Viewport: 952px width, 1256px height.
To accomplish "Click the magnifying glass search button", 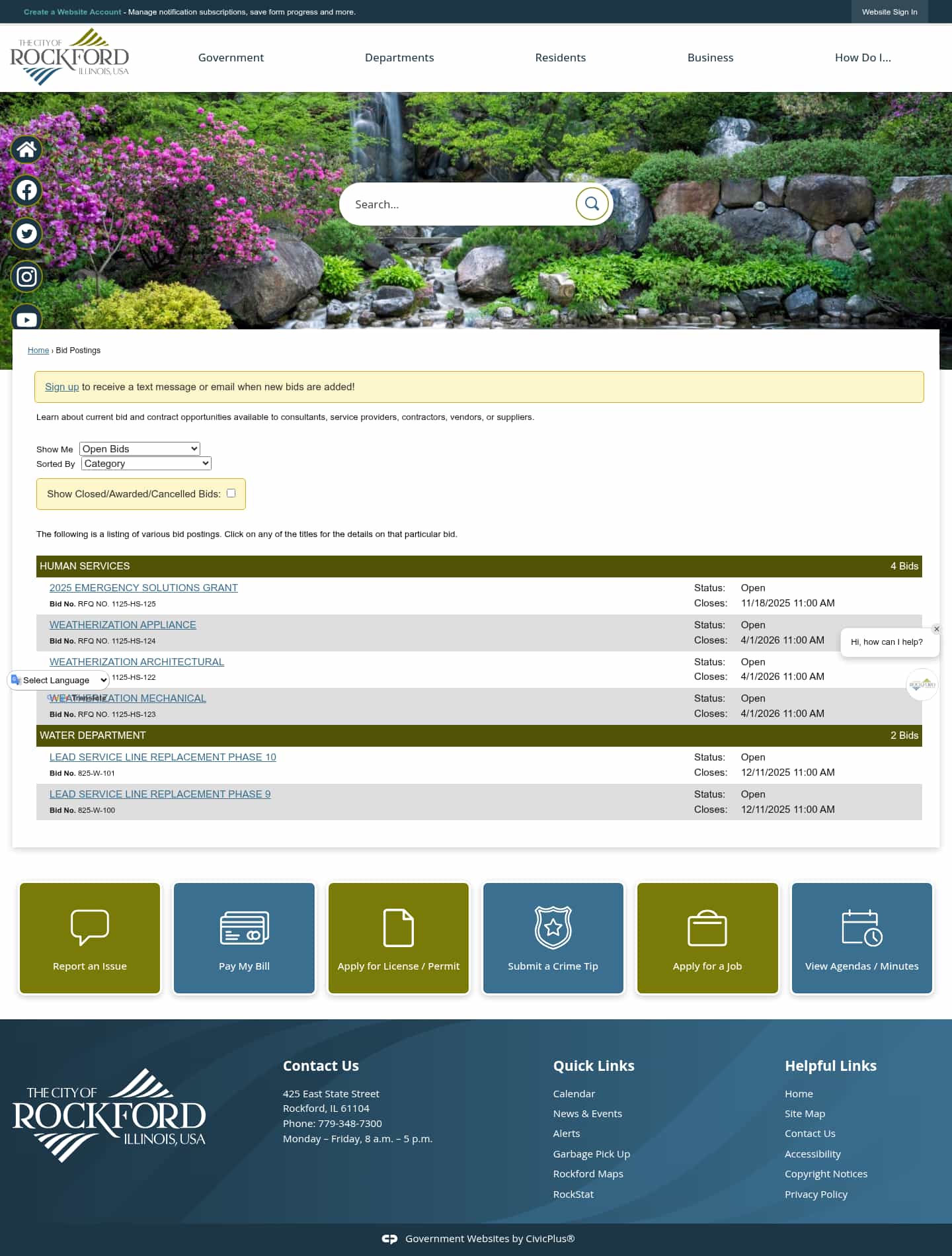I will [x=592, y=204].
